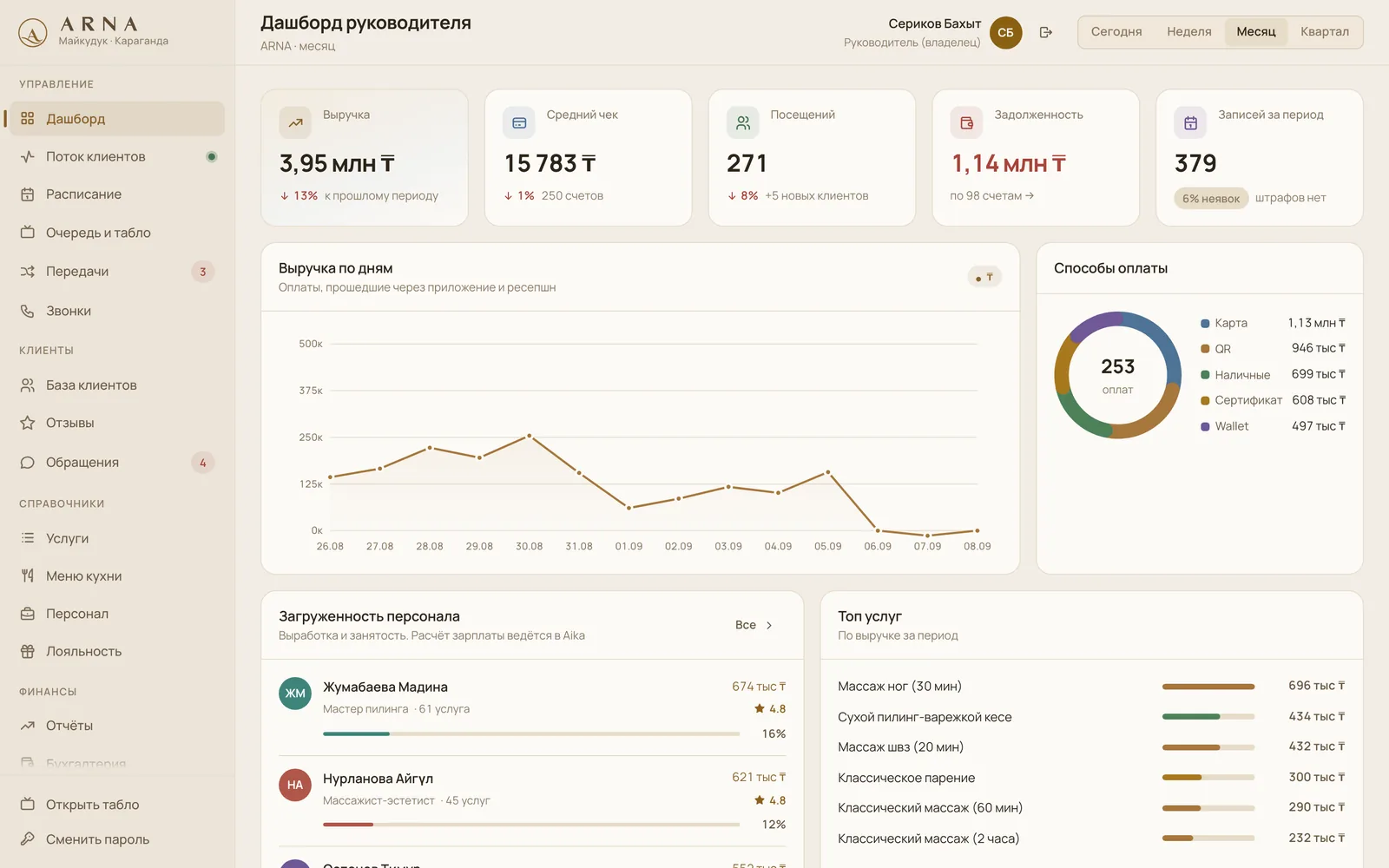Select the Месяц period tab
Image resolution: width=1389 pixels, height=868 pixels.
(x=1256, y=32)
